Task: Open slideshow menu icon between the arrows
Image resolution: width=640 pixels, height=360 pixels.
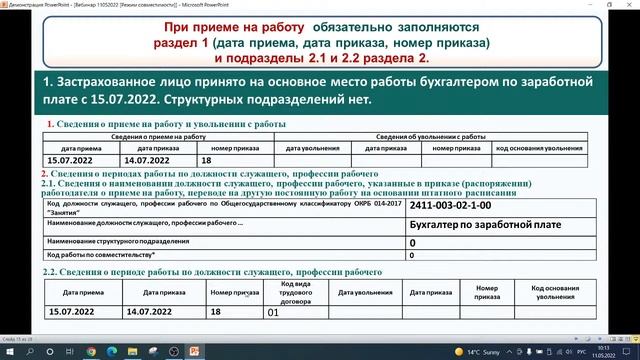Action: click(588, 339)
